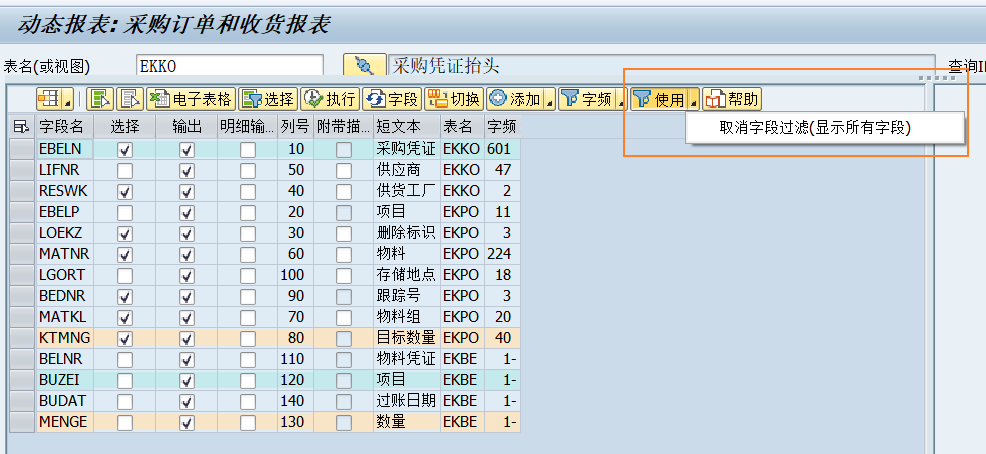Toggle the 选择 checkbox for LIFNR row
Viewport: 986px width, 454px height.
(x=125, y=170)
